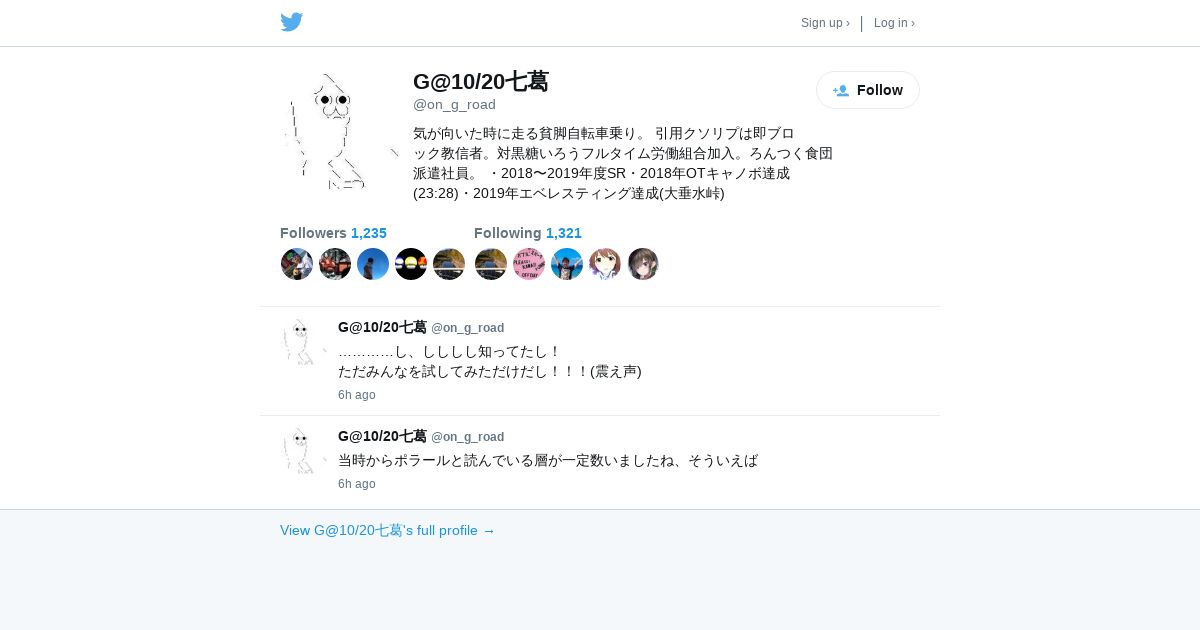This screenshot has height=630, width=1200.
Task: Select the fifth follower avatar icon
Action: coord(449,264)
